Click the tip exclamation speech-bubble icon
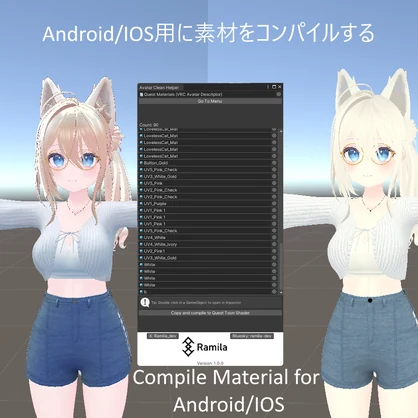The image size is (418, 418). [x=145, y=303]
